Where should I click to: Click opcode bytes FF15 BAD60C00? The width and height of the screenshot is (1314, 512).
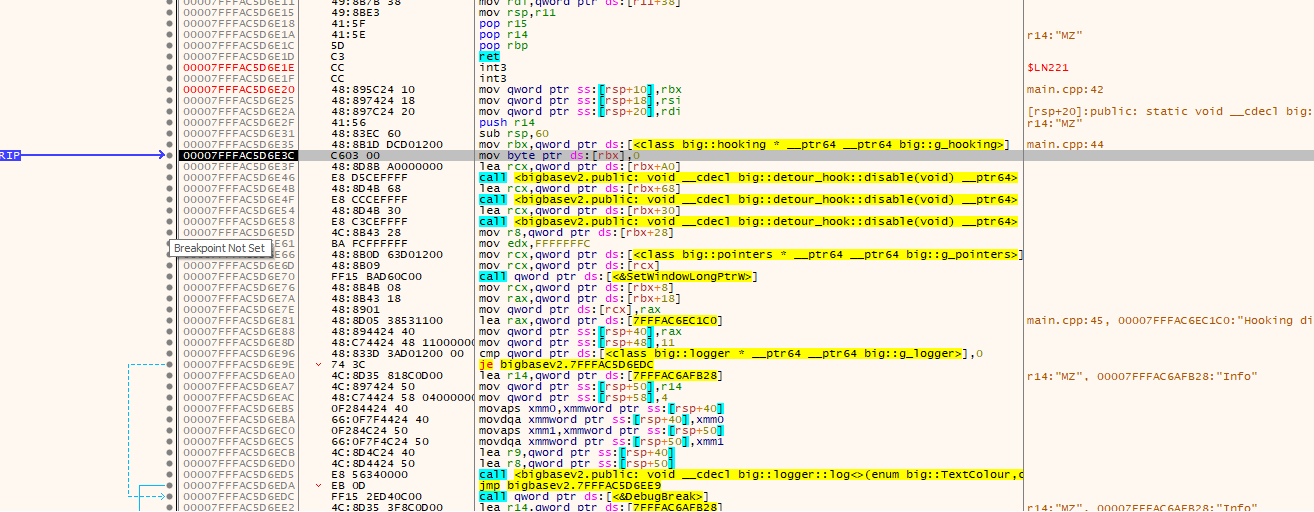pyautogui.click(x=371, y=277)
